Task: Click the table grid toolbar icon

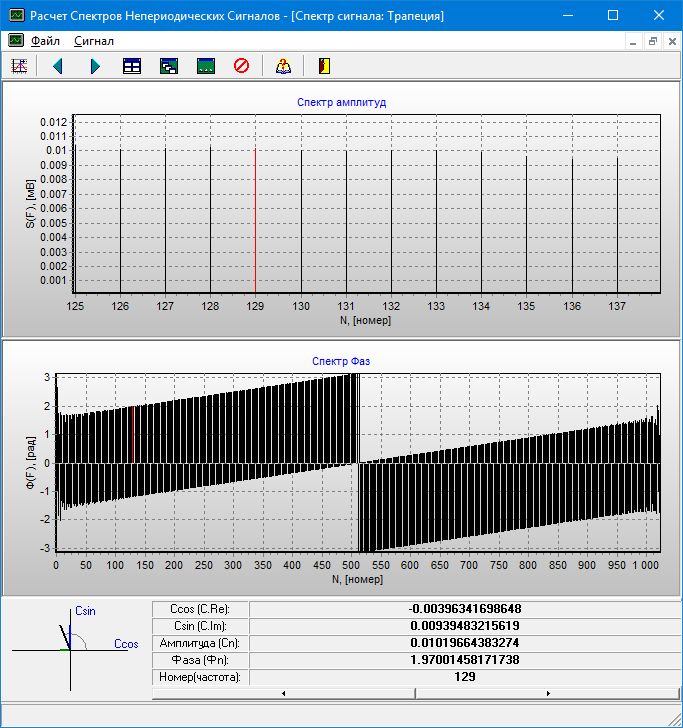Action: (x=132, y=66)
